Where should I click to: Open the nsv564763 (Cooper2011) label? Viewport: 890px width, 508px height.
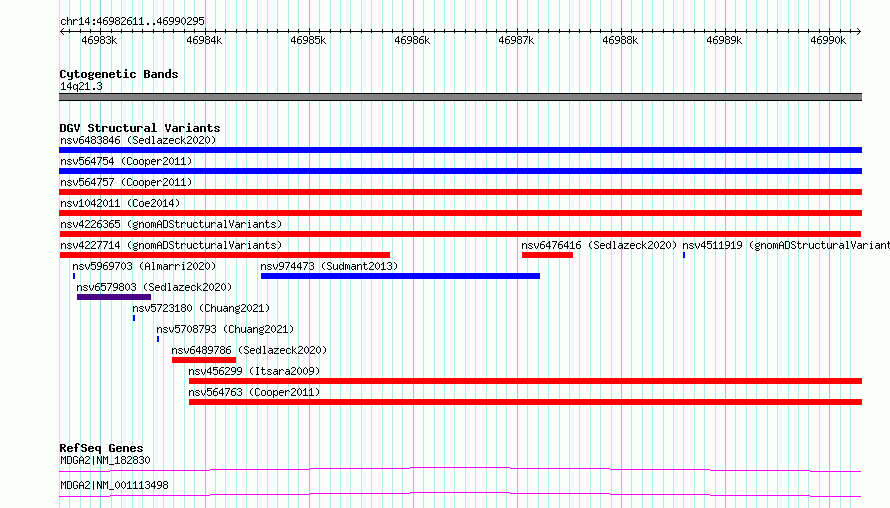(x=254, y=392)
